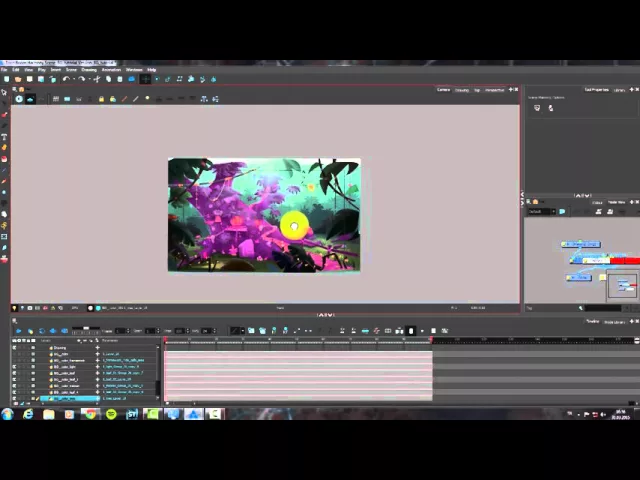Switch to the Drawing view tab
640x480 pixels.
462,90
